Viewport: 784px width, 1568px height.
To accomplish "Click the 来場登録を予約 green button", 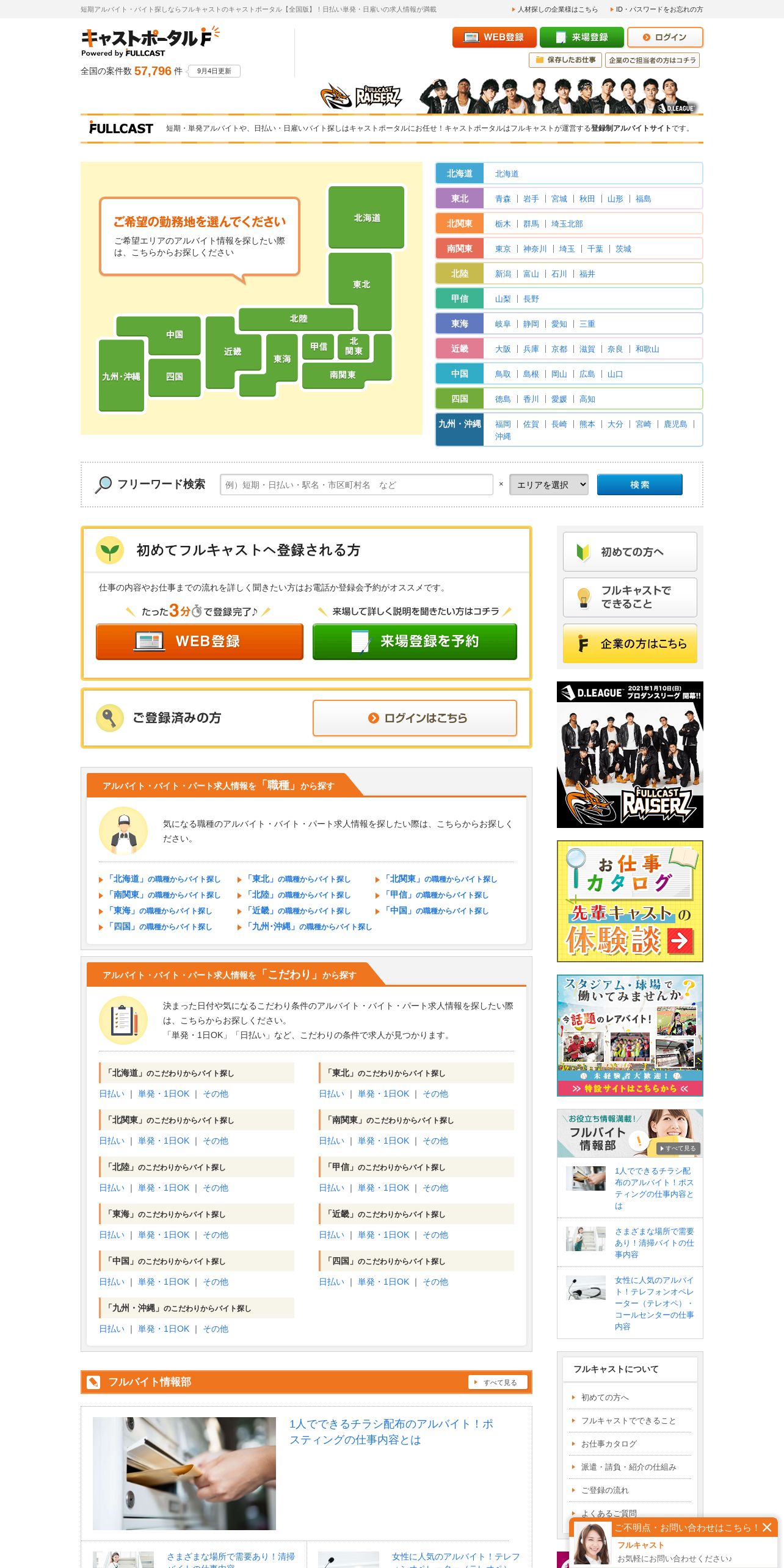I will 415,641.
